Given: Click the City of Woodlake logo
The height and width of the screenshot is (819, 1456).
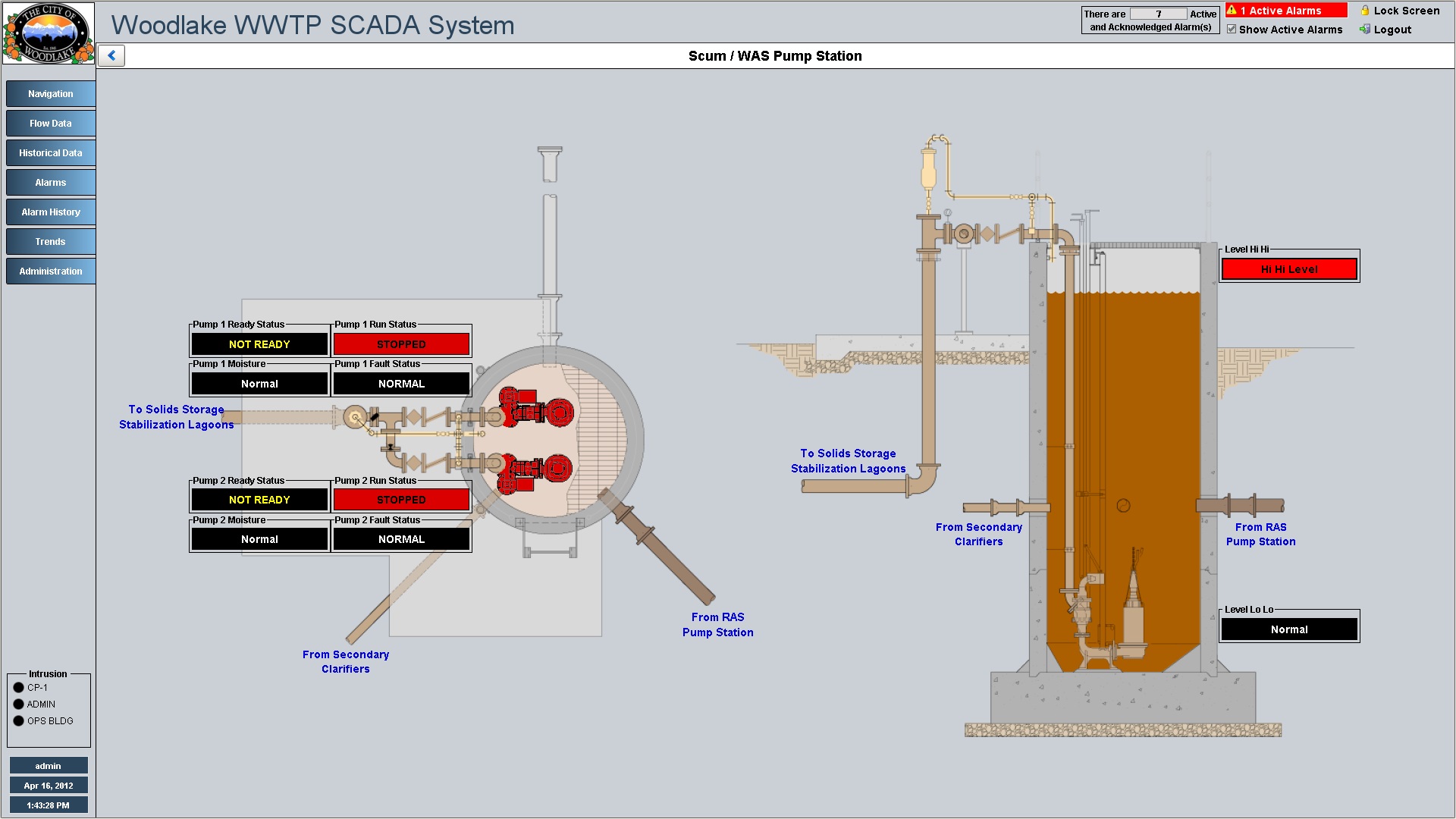Looking at the screenshot, I should 49,33.
